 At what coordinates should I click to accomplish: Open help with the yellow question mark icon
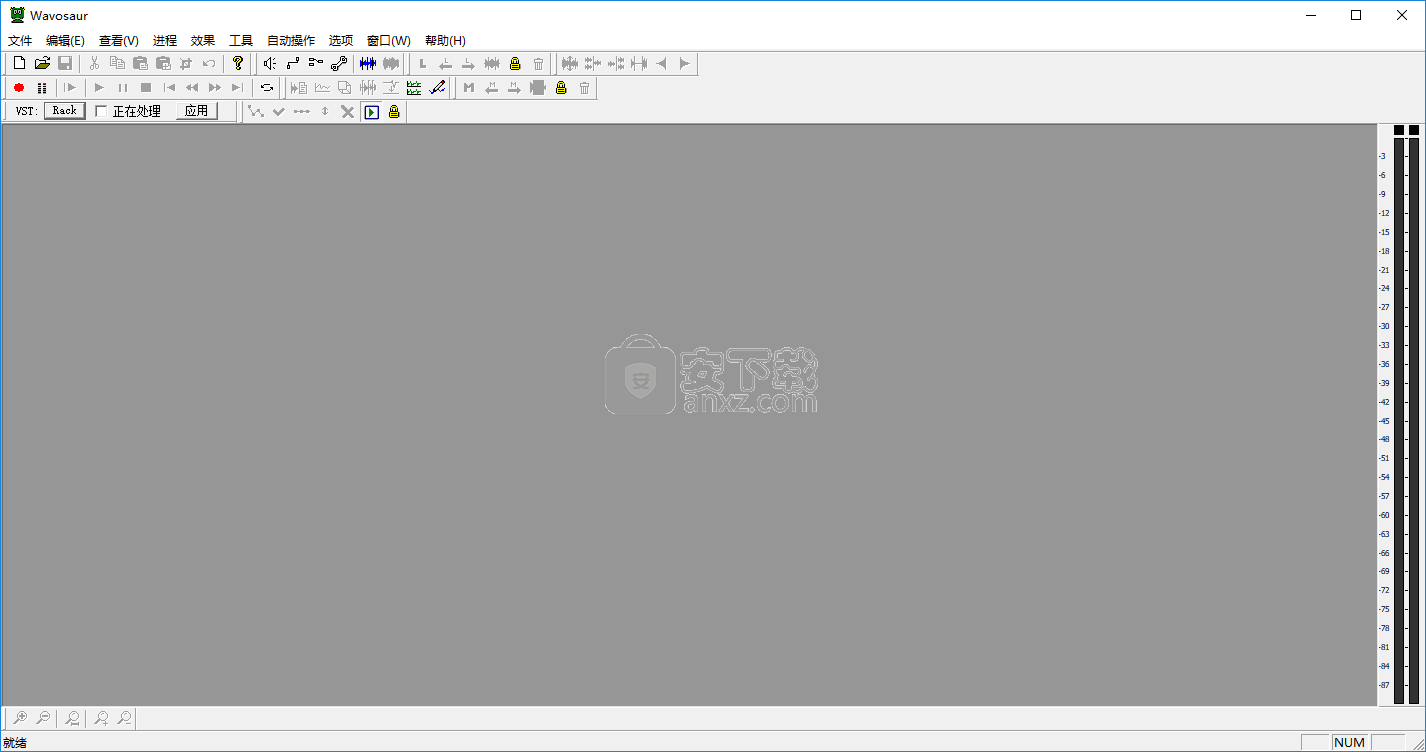238,64
